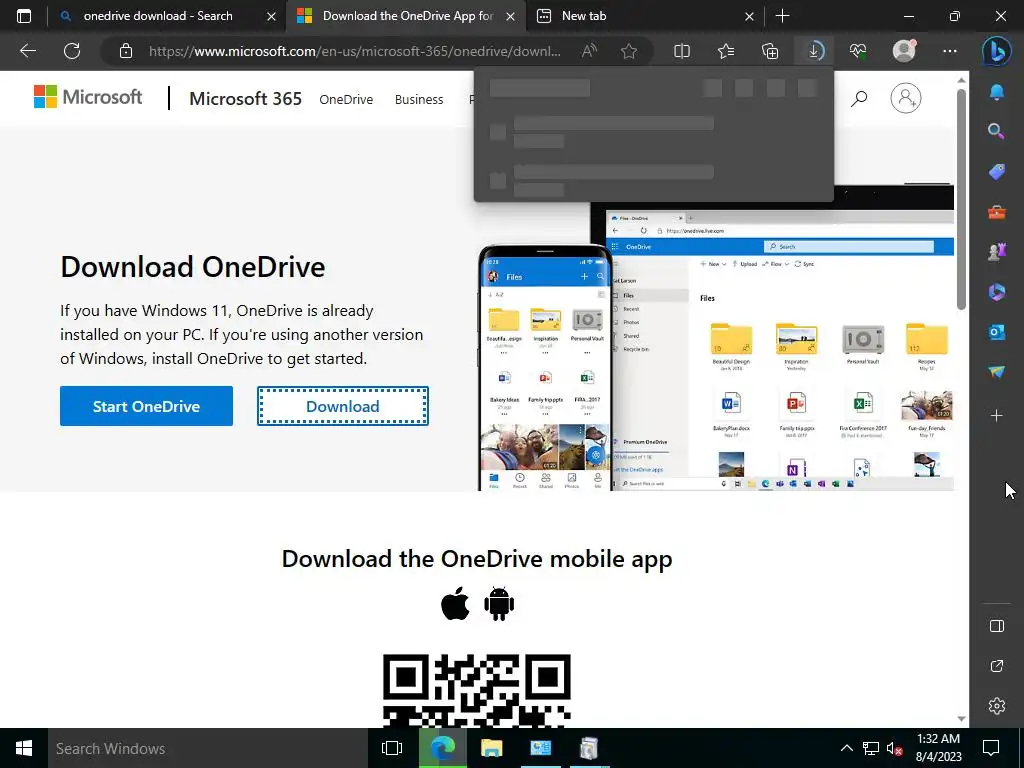Show hidden system tray icons chevron

click(x=846, y=748)
